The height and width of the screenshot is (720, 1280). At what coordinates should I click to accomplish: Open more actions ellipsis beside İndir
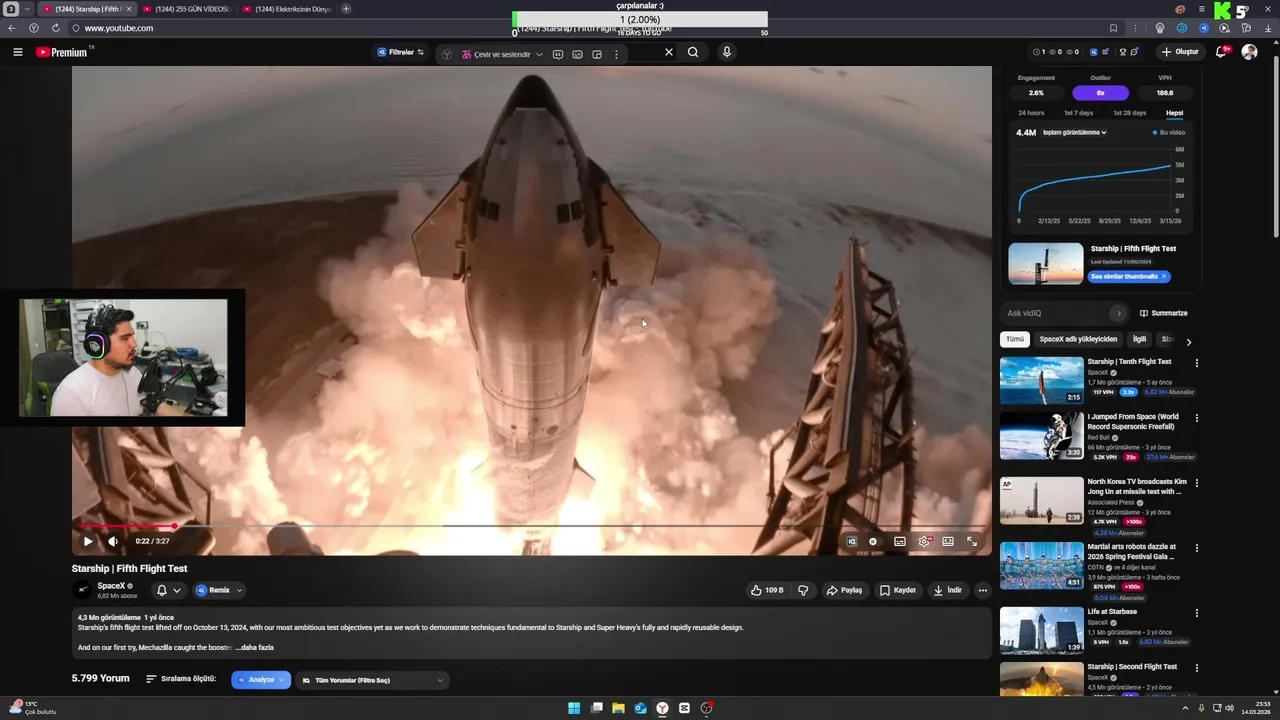click(982, 590)
